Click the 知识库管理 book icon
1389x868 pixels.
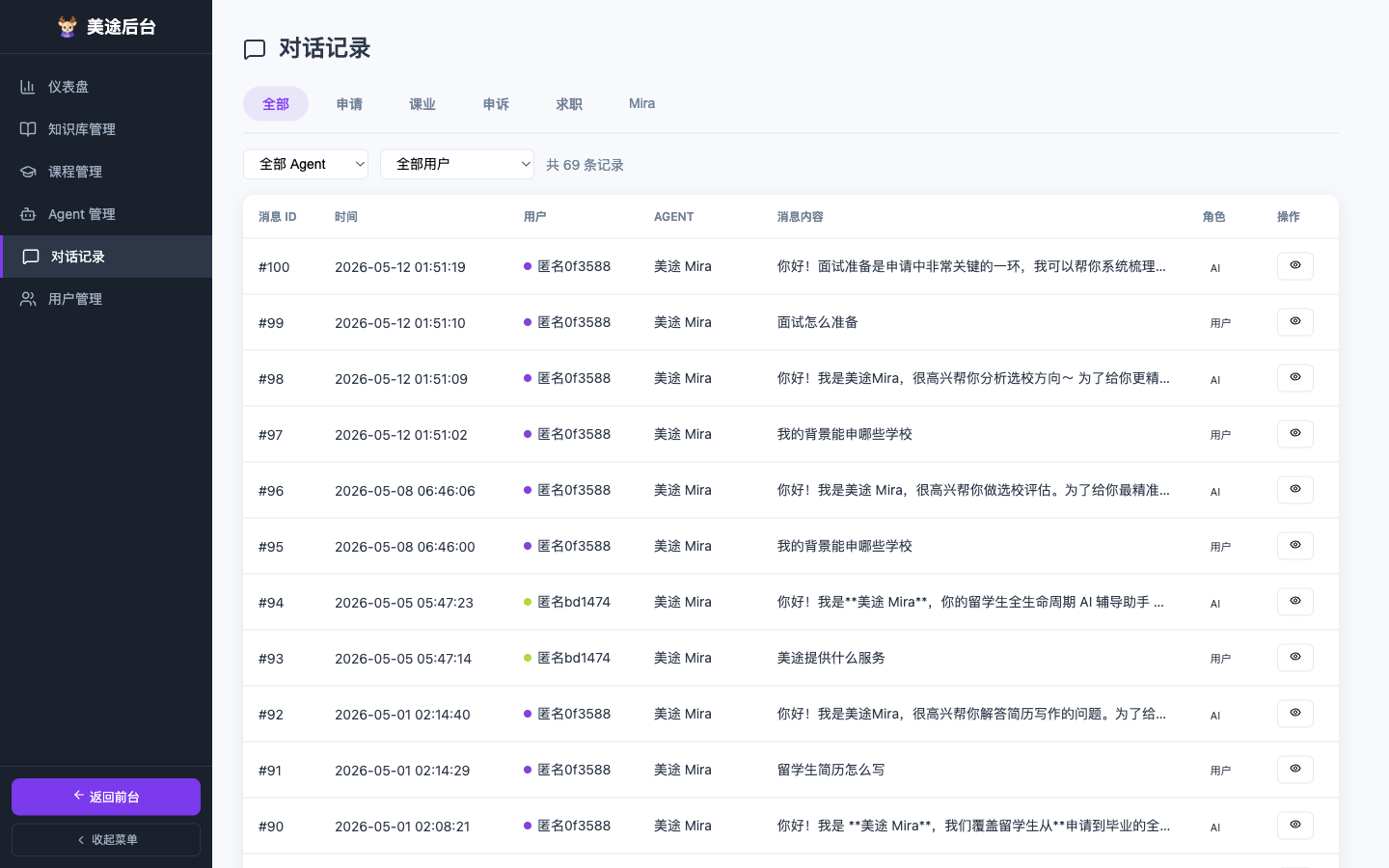28,129
